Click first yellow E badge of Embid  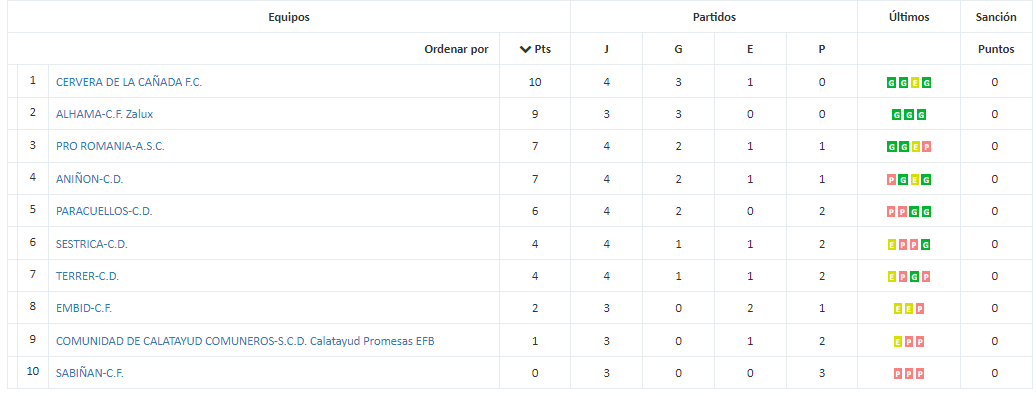(897, 309)
